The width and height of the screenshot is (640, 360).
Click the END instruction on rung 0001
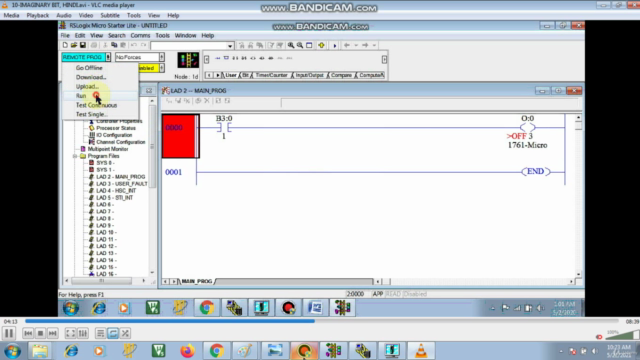[536, 171]
